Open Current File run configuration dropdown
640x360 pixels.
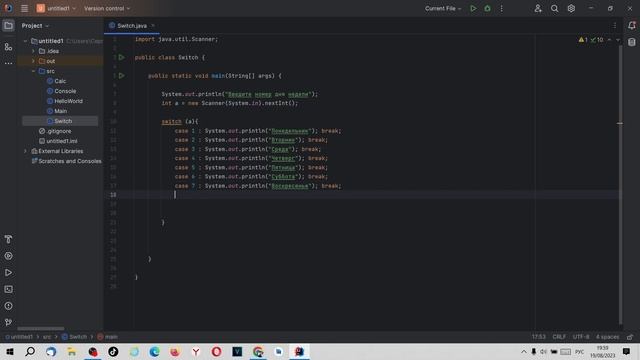[x=443, y=8]
